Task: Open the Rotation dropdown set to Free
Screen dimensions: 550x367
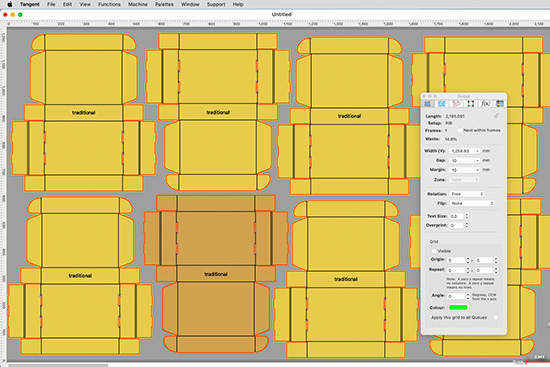Action: point(467,194)
